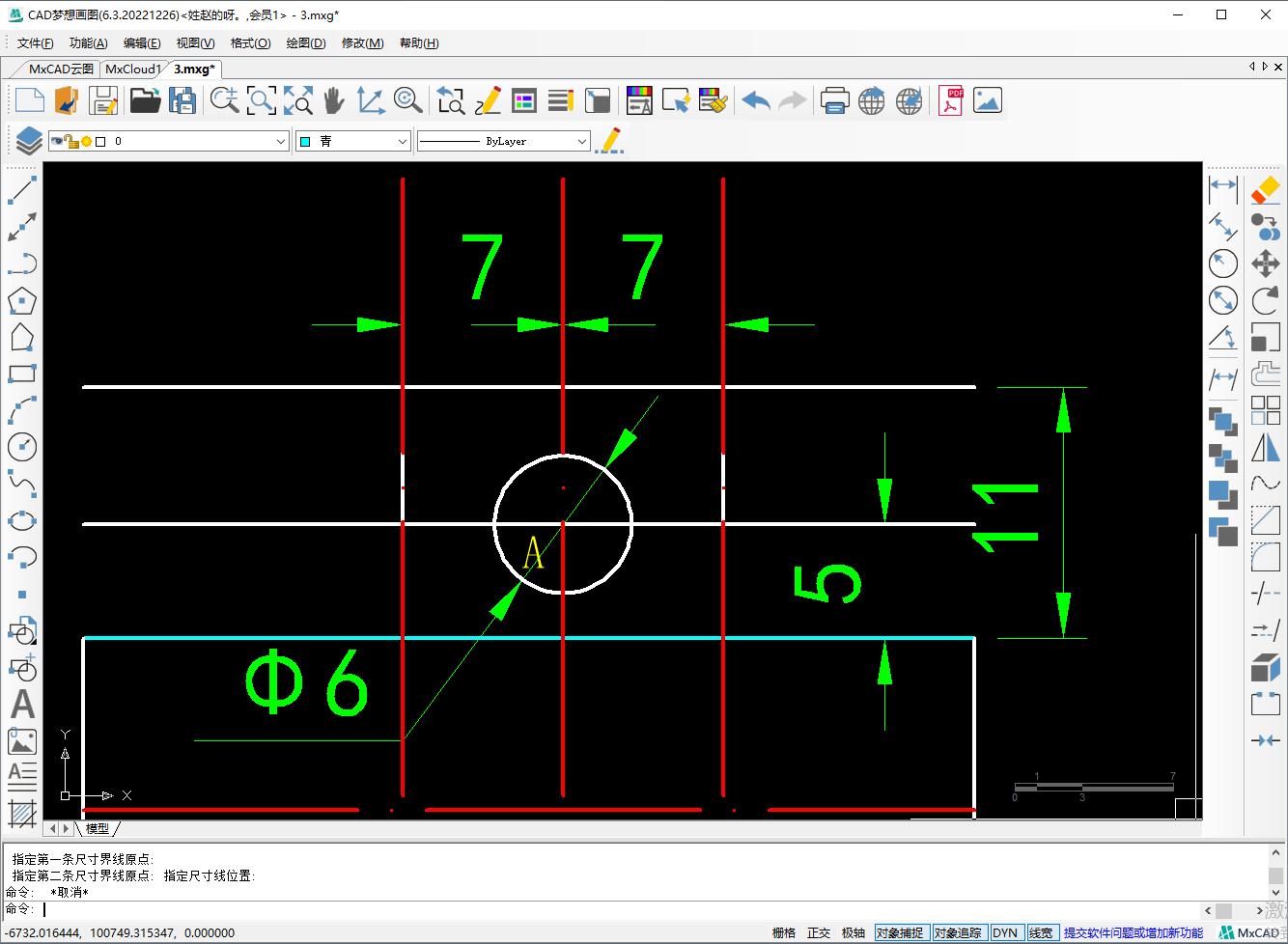This screenshot has width=1288, height=944.
Task: Enable 正交 ortho mode in status bar
Action: pyautogui.click(x=819, y=932)
